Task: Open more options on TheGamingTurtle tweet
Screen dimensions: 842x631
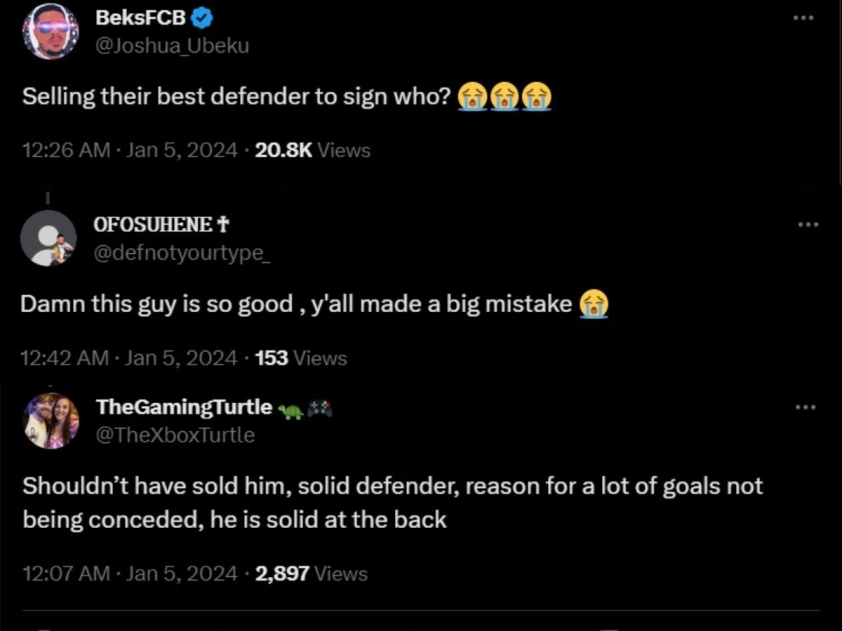Action: click(805, 408)
